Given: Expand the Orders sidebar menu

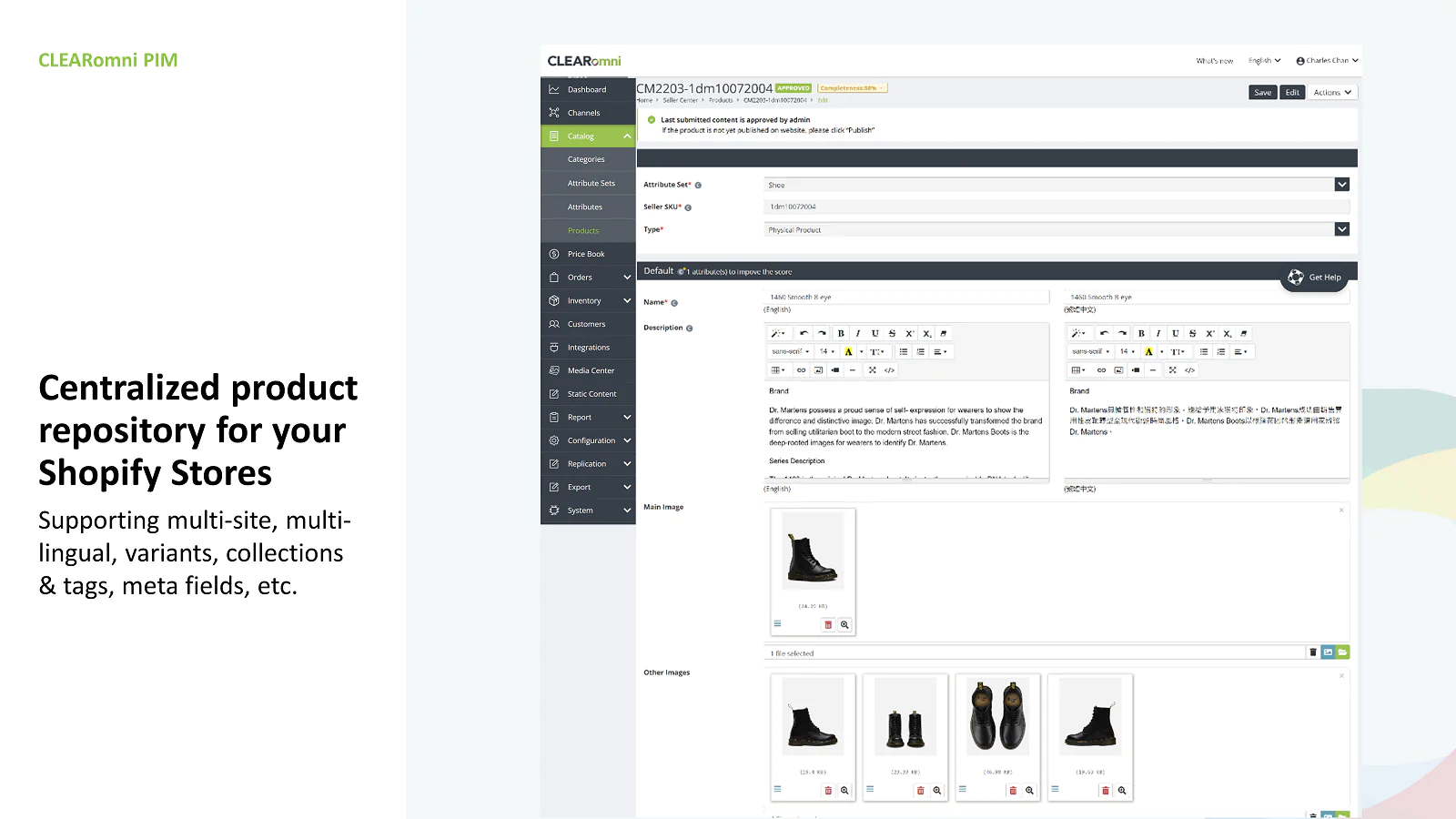Looking at the screenshot, I should 588,278.
